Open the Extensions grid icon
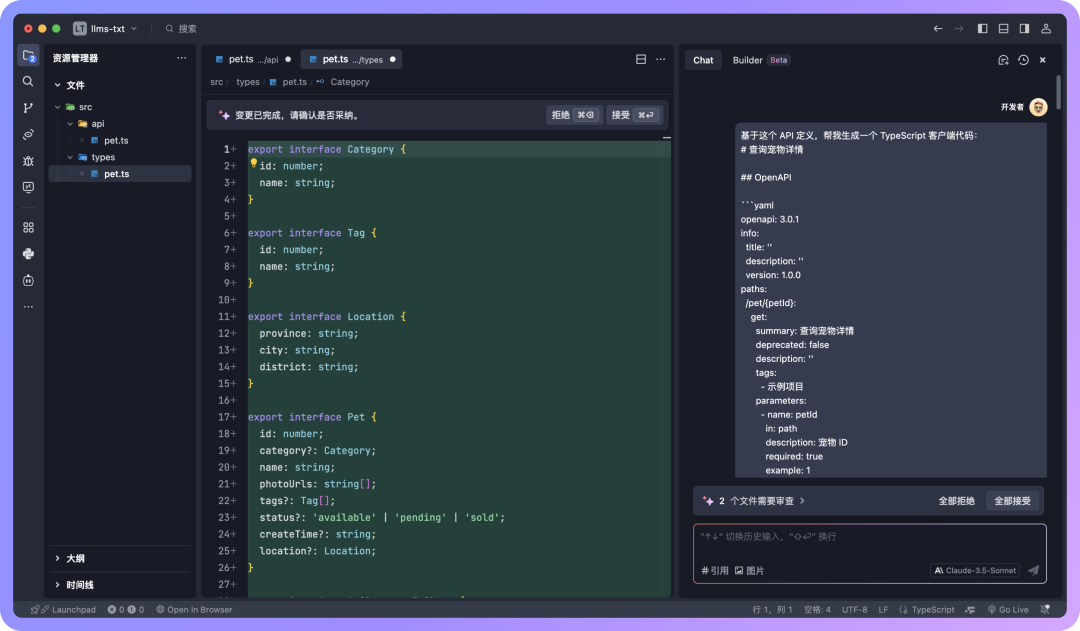The height and width of the screenshot is (631, 1080). click(28, 227)
